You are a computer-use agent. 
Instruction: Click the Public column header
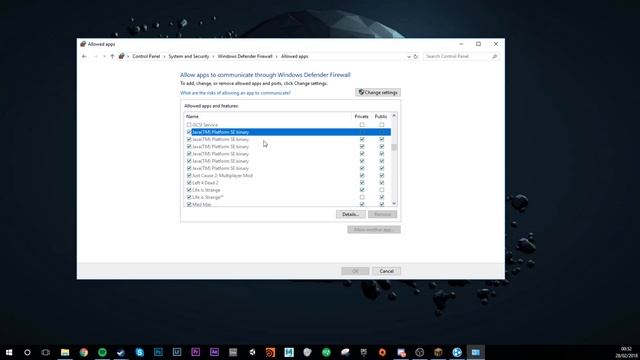[381, 116]
